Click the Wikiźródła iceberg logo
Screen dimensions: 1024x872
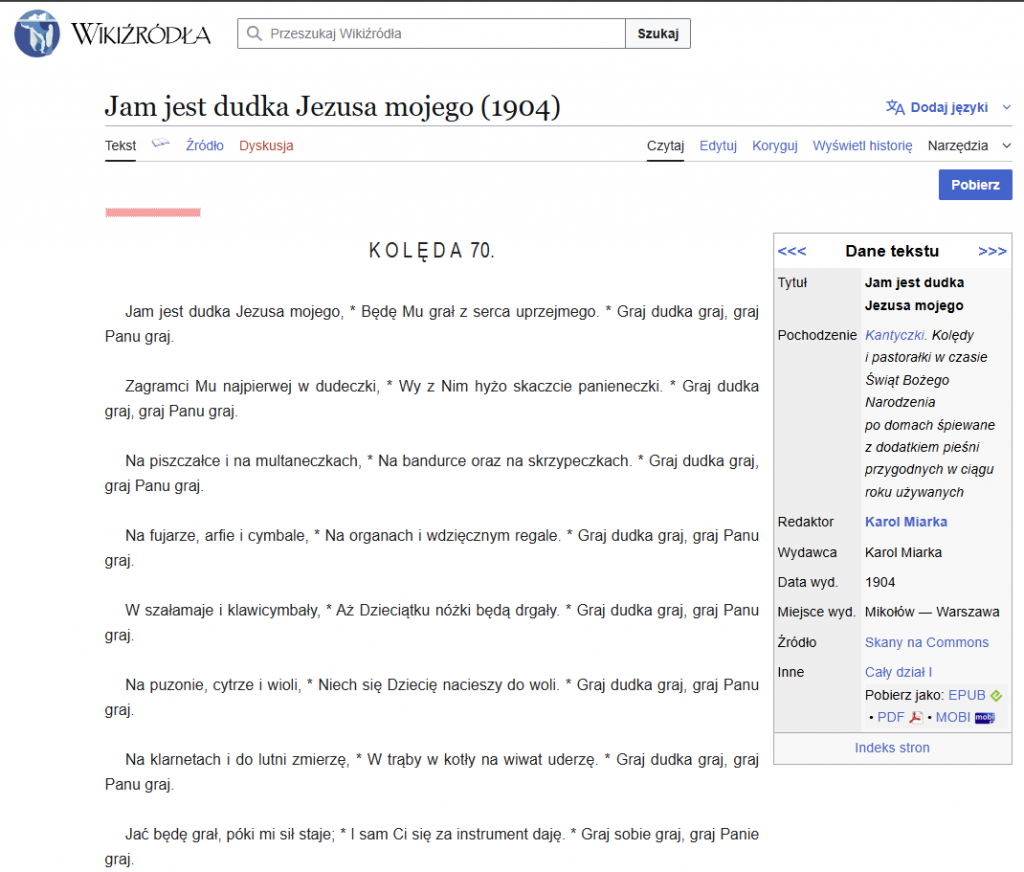pyautogui.click(x=36, y=33)
